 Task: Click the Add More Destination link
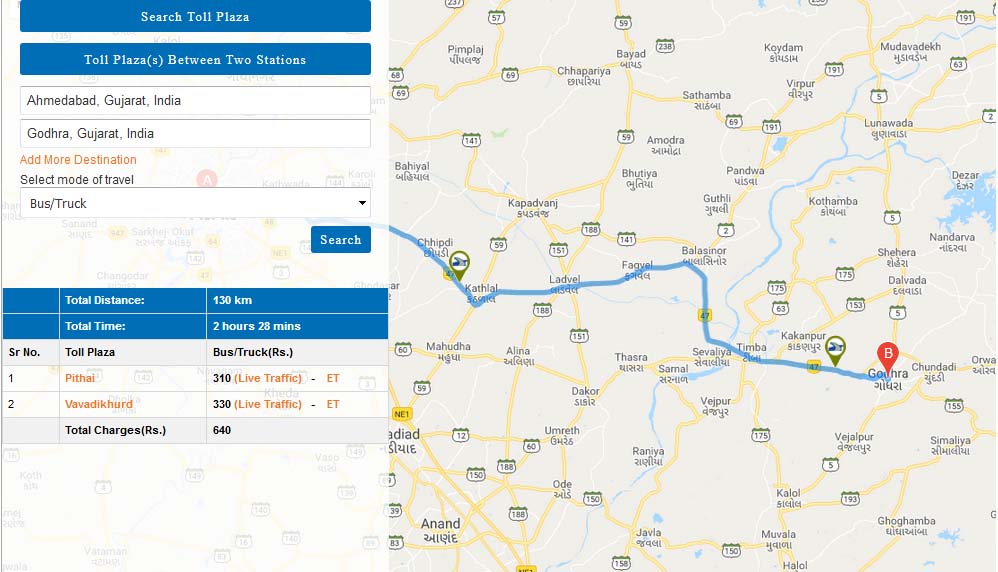click(78, 160)
